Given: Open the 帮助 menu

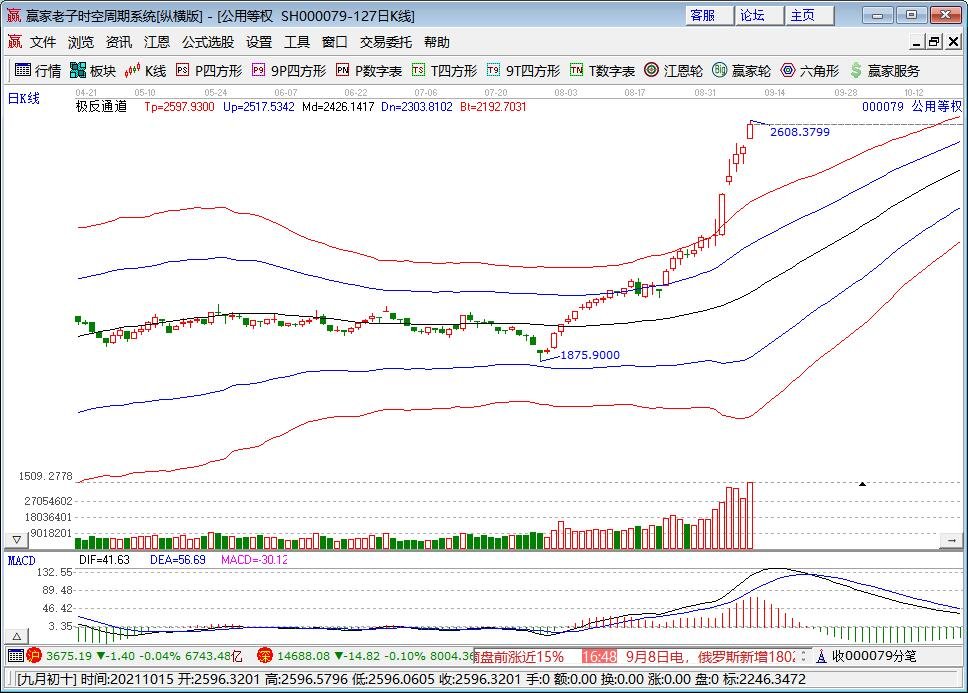Looking at the screenshot, I should coord(436,42).
